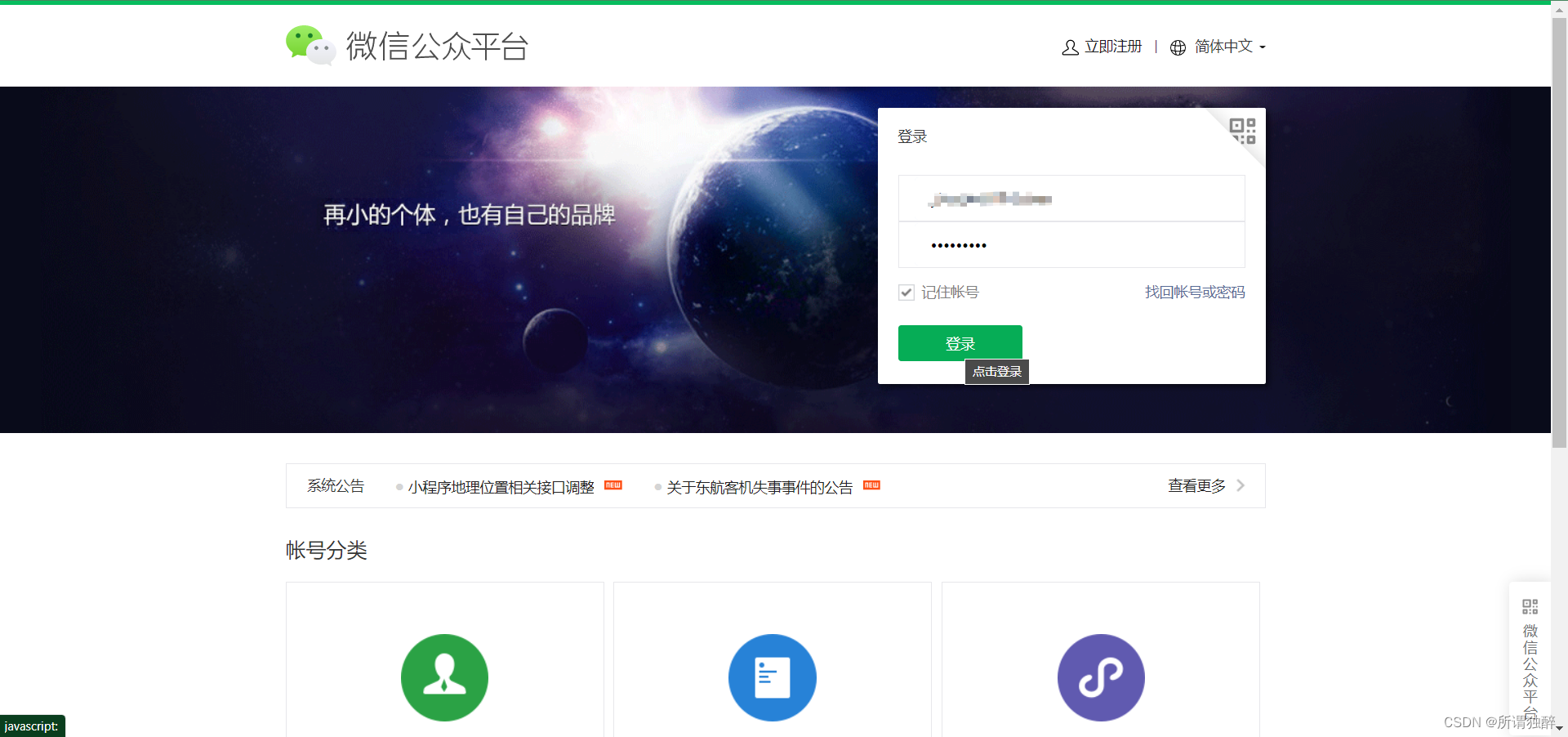The height and width of the screenshot is (737, 1568).
Task: Open 关于东航客机失事事件的公告 announcement
Action: [759, 487]
